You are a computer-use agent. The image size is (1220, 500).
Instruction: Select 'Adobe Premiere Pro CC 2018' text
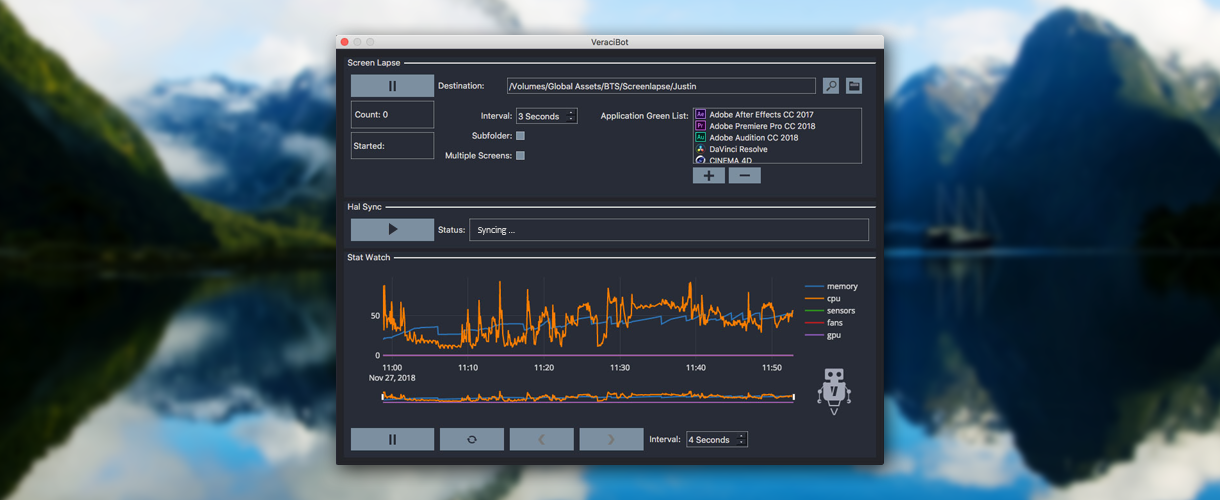[x=762, y=126]
